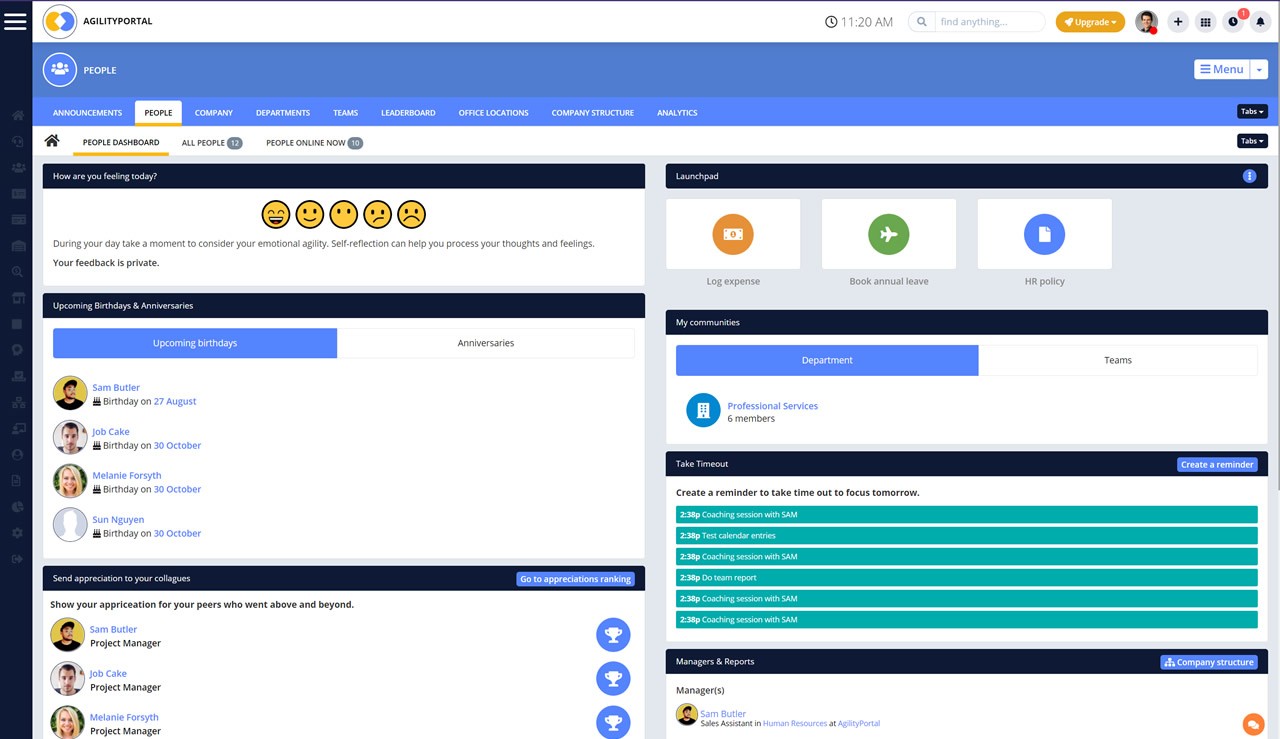Expand the Tabs dropdown in main navigation
The height and width of the screenshot is (739, 1280).
pos(1252,112)
